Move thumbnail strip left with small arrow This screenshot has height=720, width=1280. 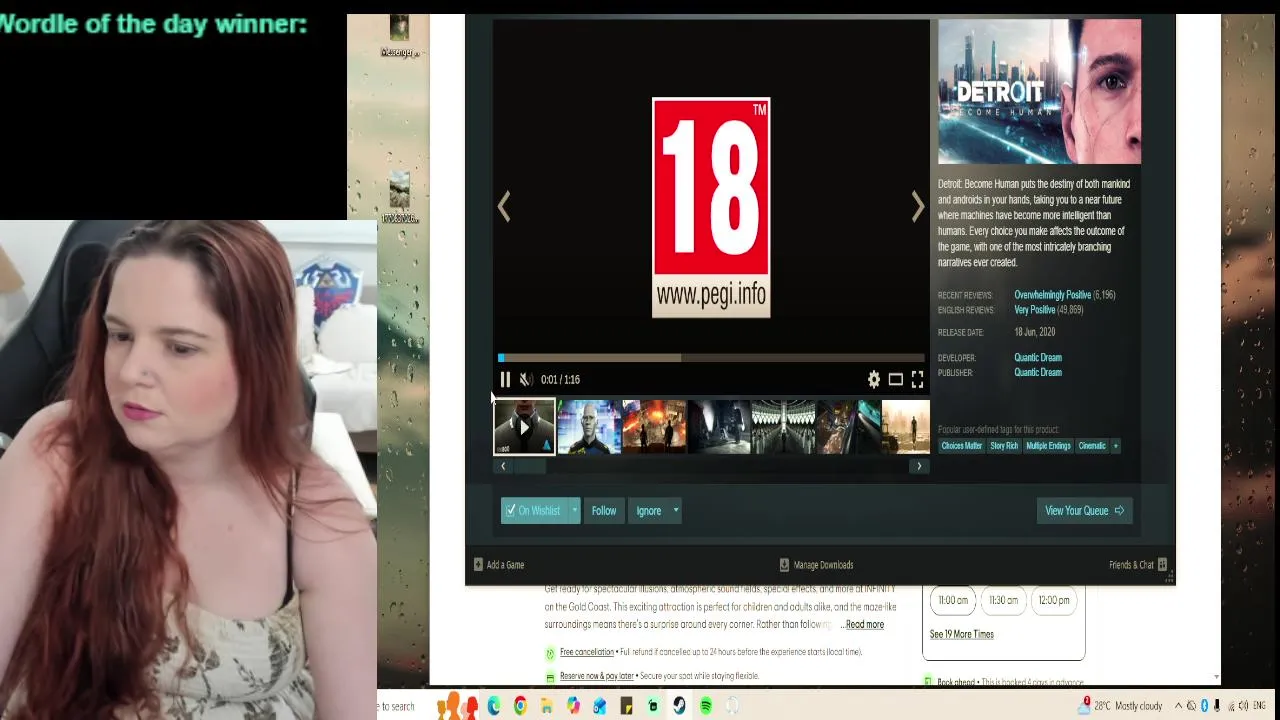click(x=503, y=466)
